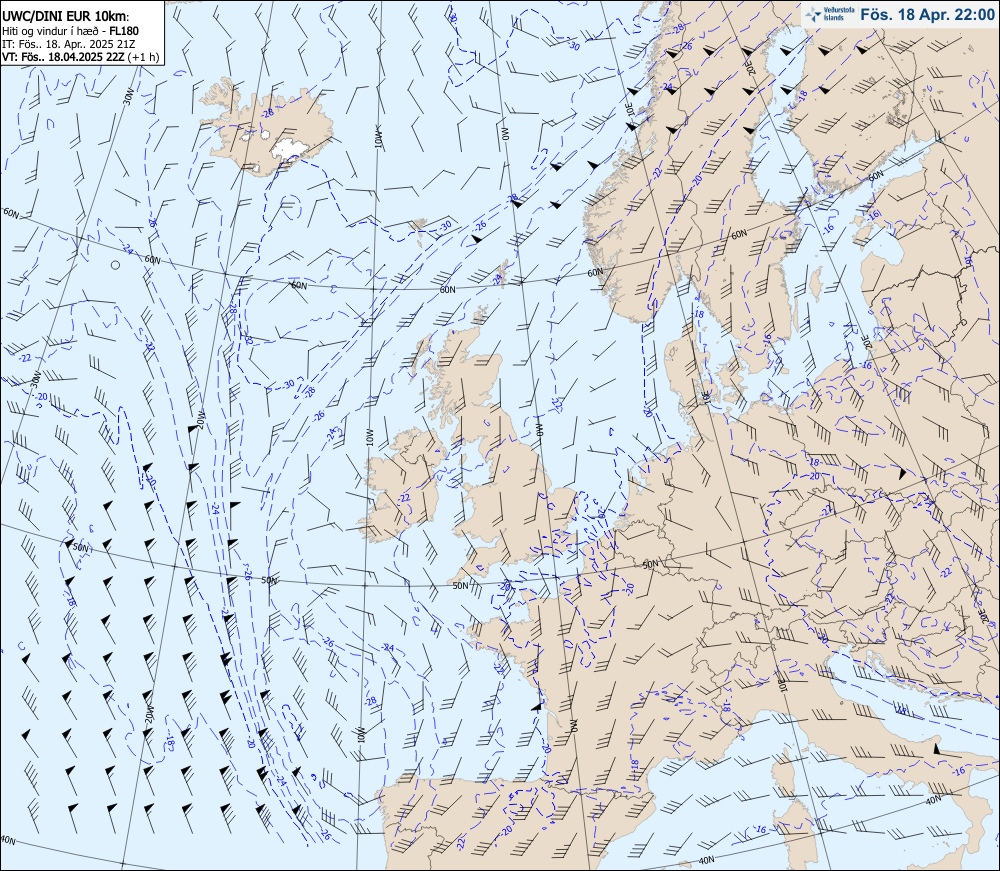The image size is (1000, 871).
Task: Click the 'VT: Fös.. 18.04.2025 22Z (+1 h)' line
Action: click(x=80, y=57)
